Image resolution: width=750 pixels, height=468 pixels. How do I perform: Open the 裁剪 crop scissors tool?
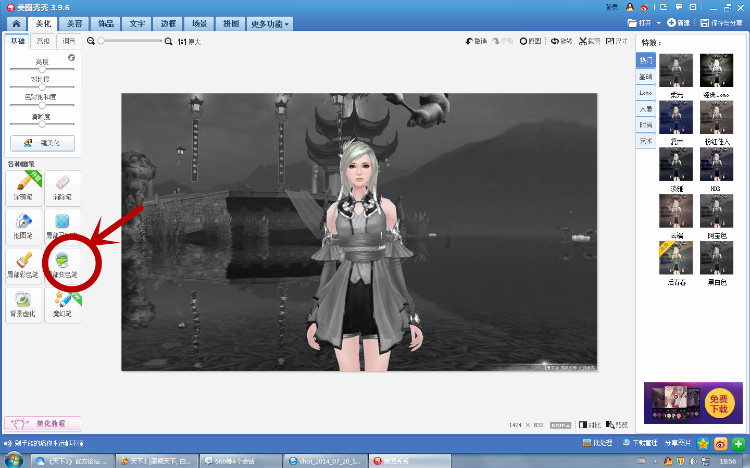[589, 41]
